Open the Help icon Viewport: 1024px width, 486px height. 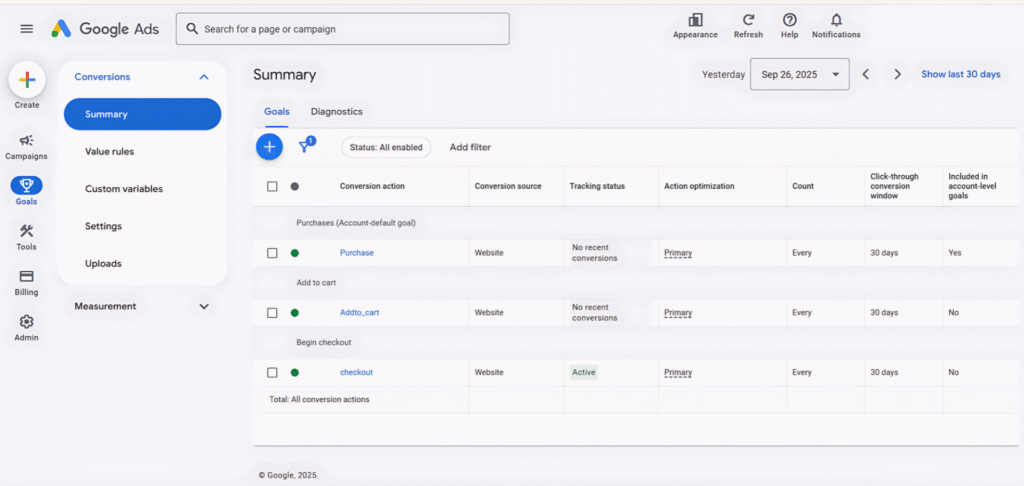click(x=789, y=20)
